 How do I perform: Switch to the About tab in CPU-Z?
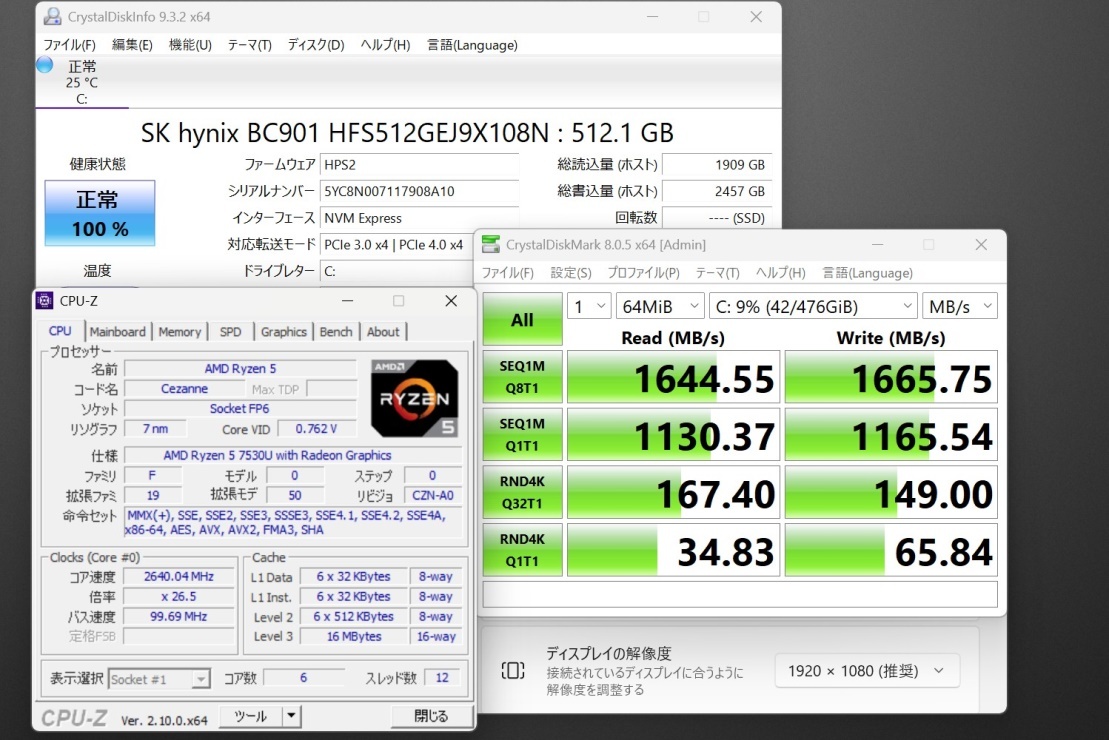point(383,331)
